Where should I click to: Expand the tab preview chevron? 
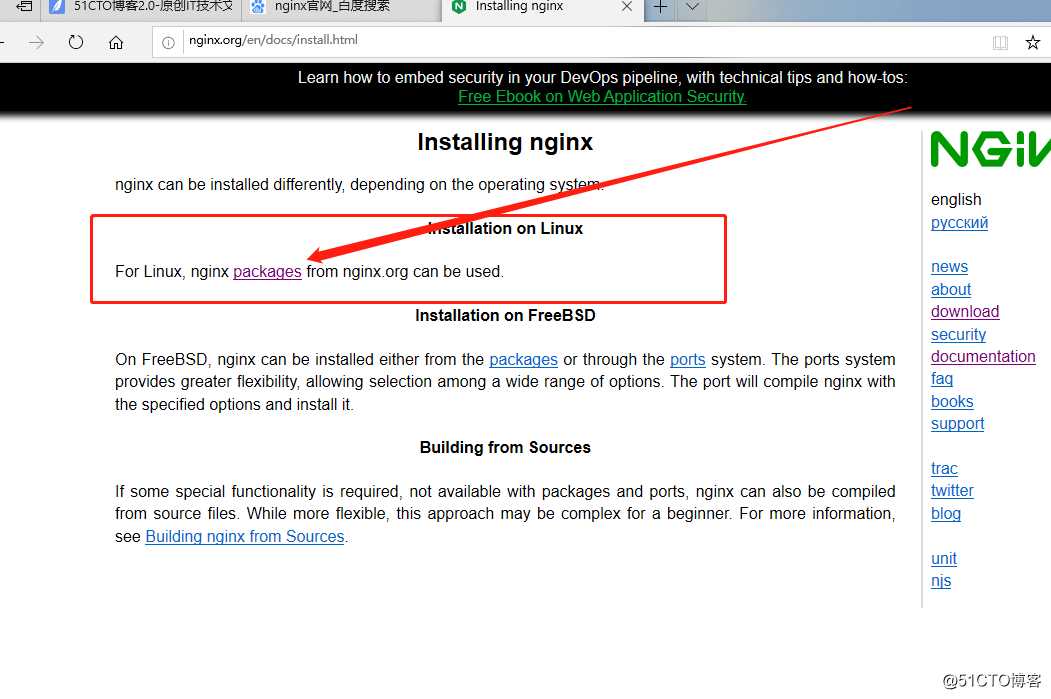pos(692,7)
